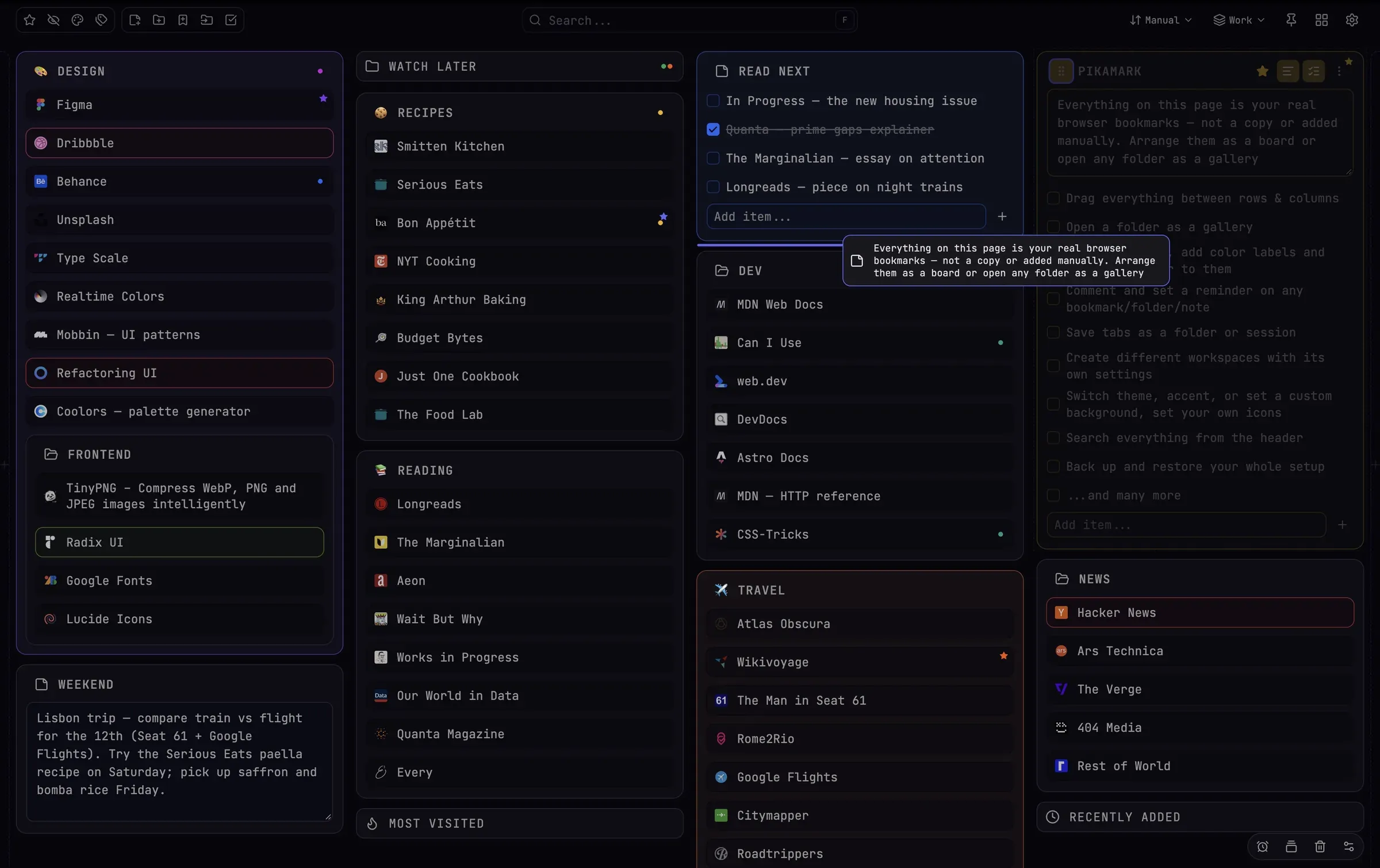Click the blue color label on Behance

click(320, 182)
